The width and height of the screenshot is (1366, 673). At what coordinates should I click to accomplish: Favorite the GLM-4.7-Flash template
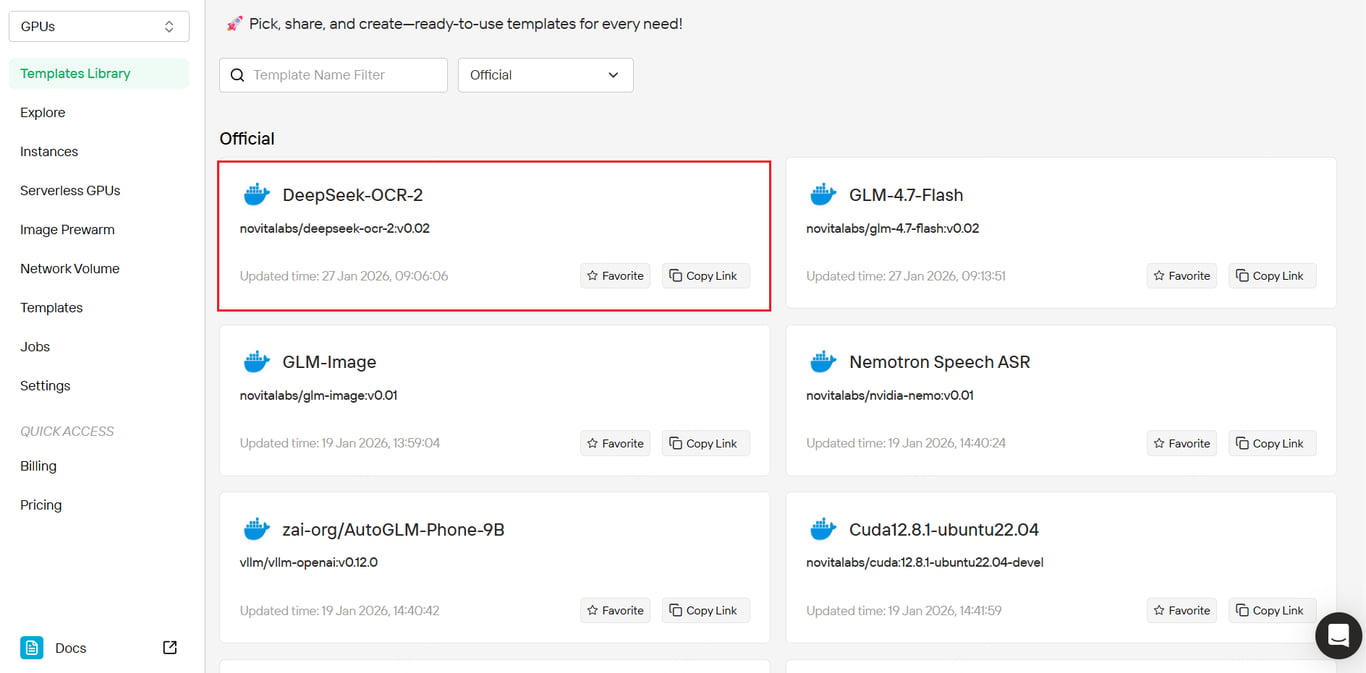click(1182, 276)
